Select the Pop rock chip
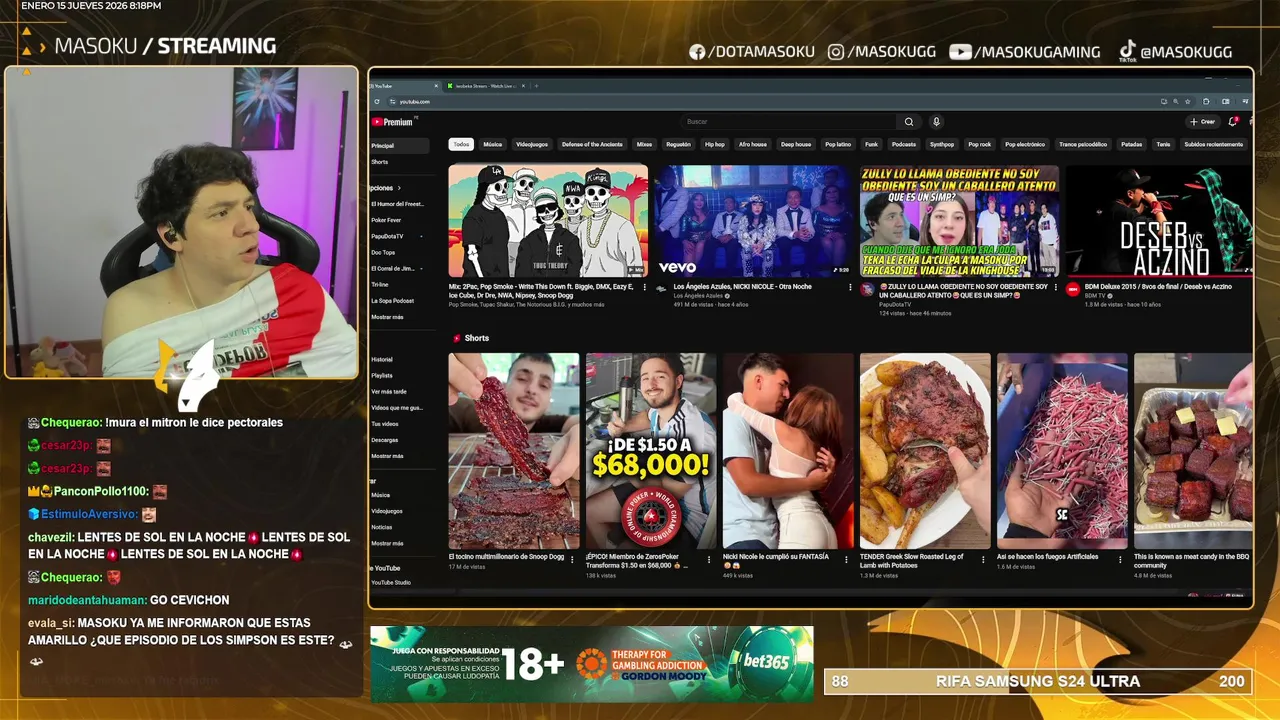The width and height of the screenshot is (1280, 720). coord(980,144)
